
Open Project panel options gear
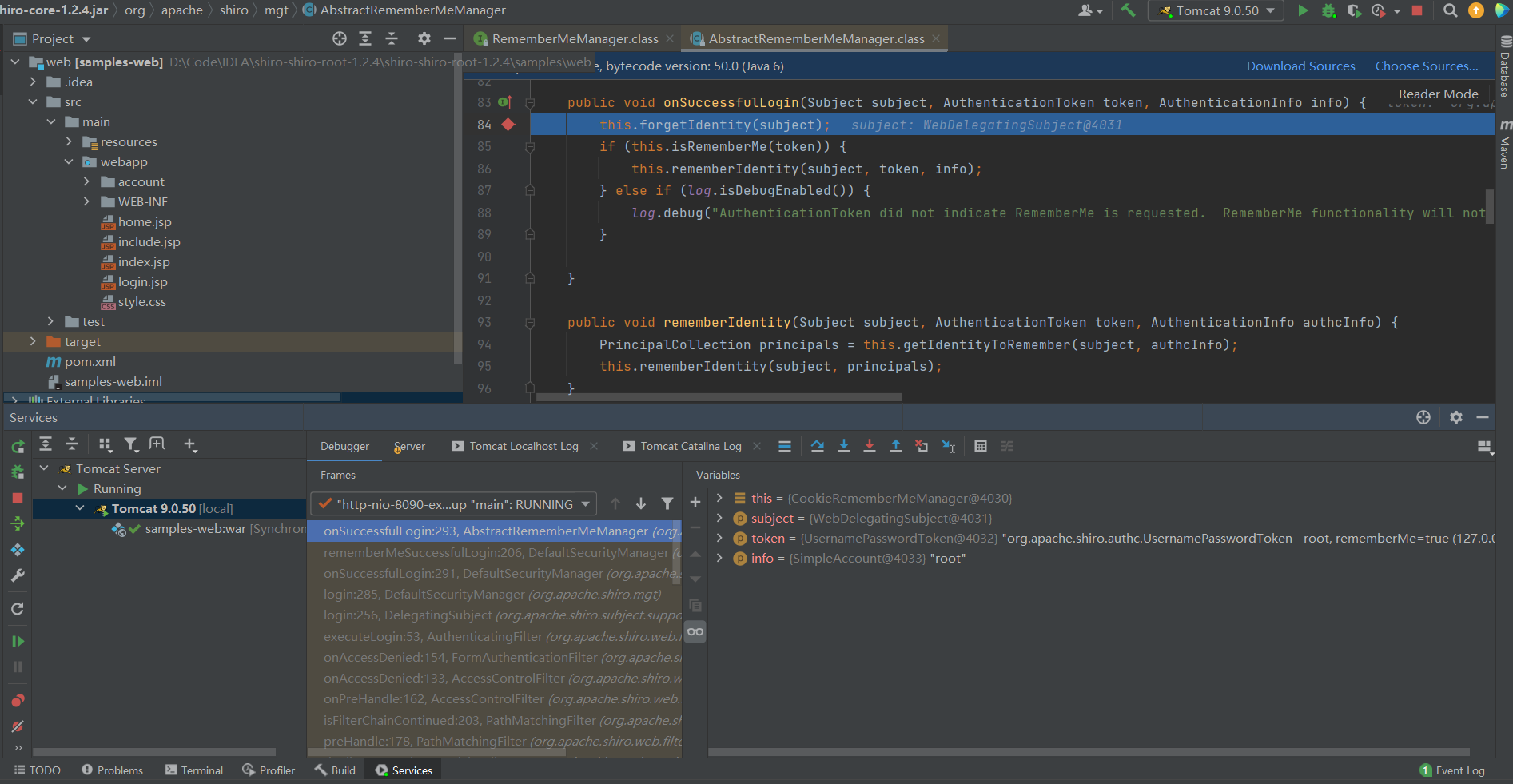coord(424,38)
